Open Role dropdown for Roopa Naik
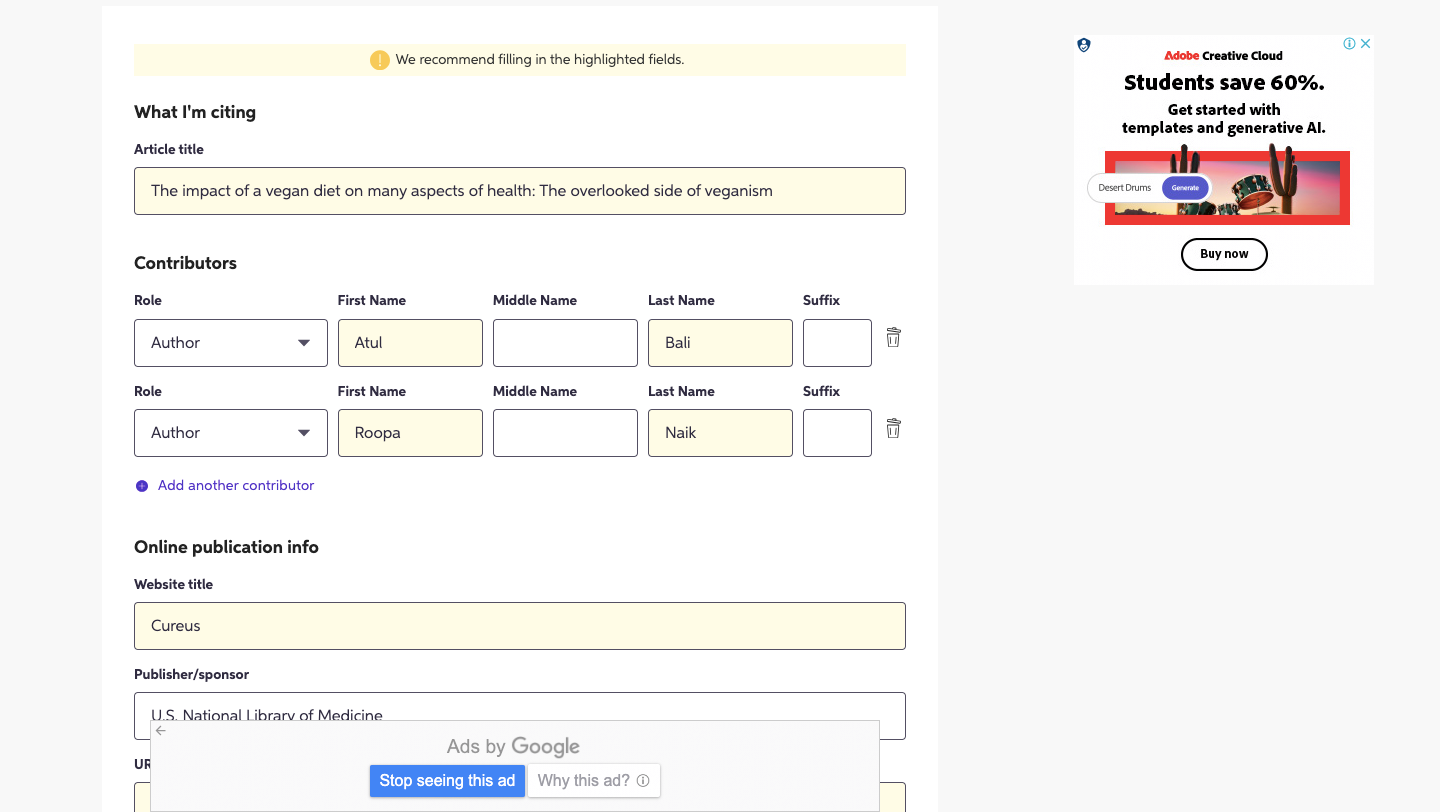Image resolution: width=1440 pixels, height=812 pixels. (231, 433)
